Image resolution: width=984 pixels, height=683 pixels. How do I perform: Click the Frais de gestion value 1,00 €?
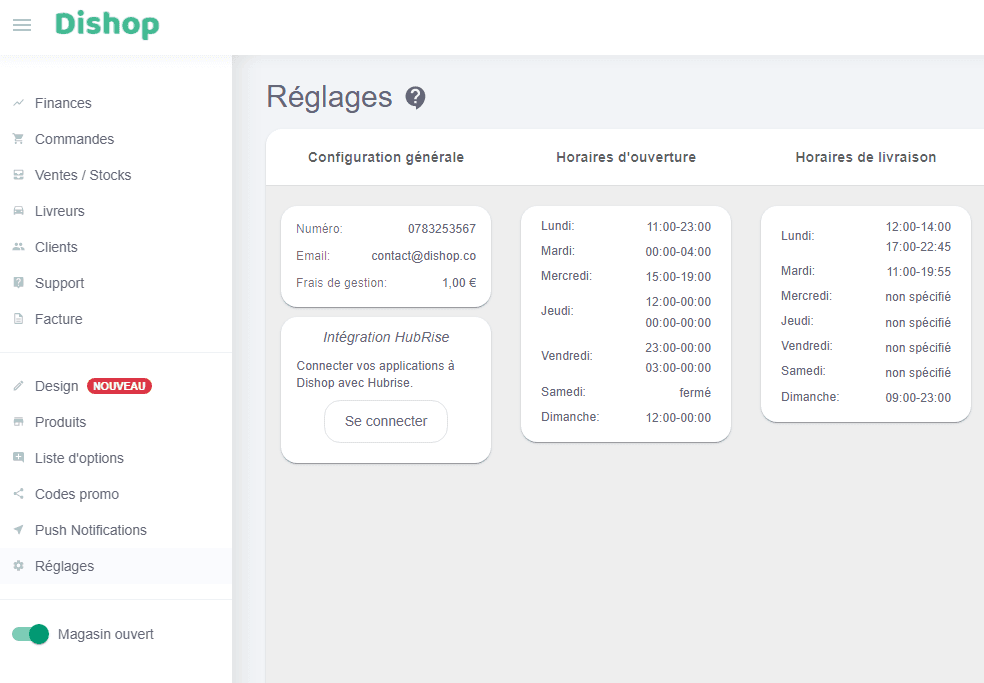[x=459, y=282]
